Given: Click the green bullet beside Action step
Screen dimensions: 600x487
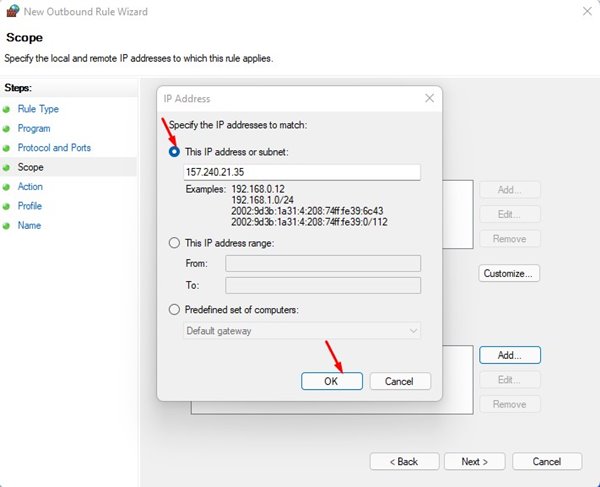Looking at the screenshot, I should (6, 187).
